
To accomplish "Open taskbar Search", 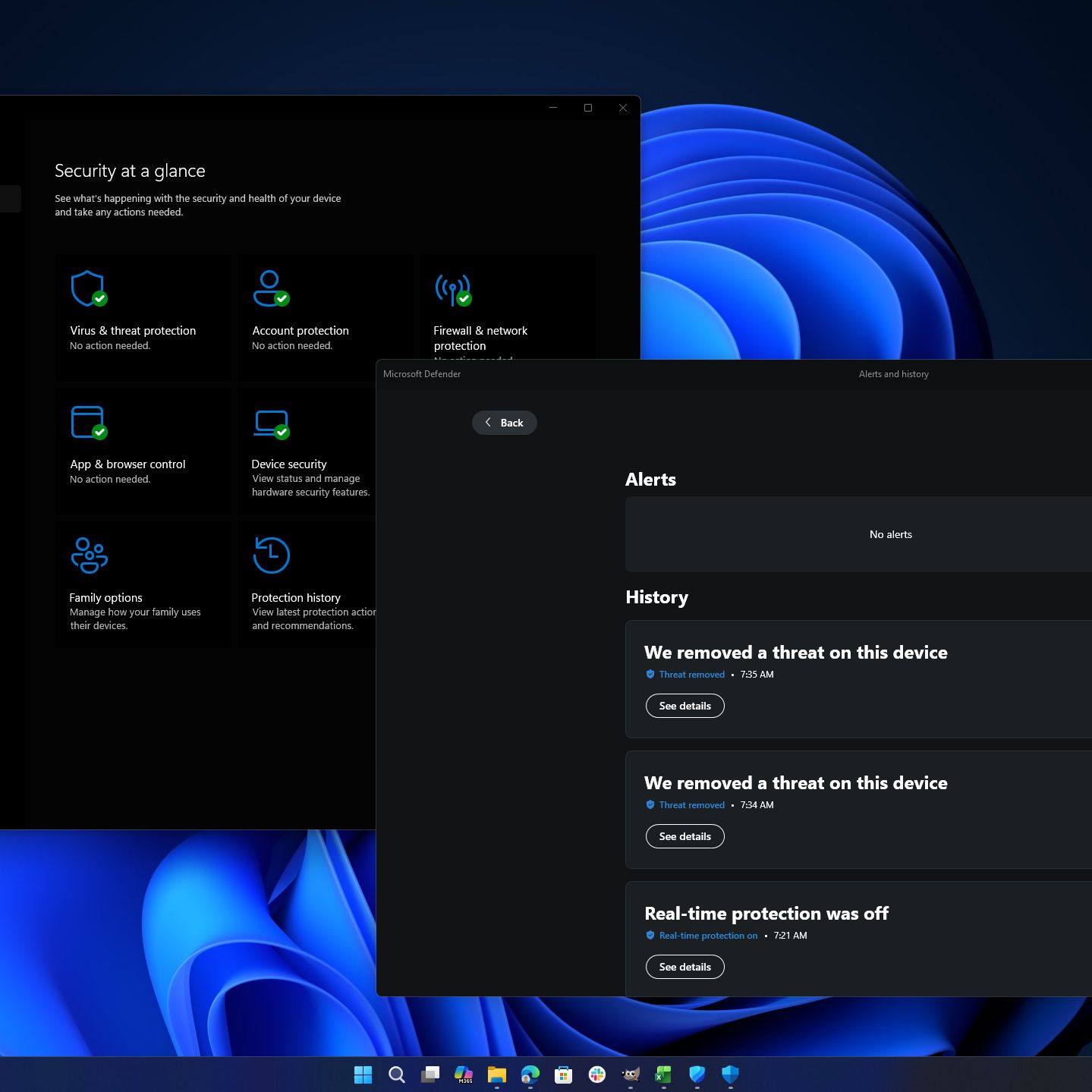I will pyautogui.click(x=396, y=1074).
